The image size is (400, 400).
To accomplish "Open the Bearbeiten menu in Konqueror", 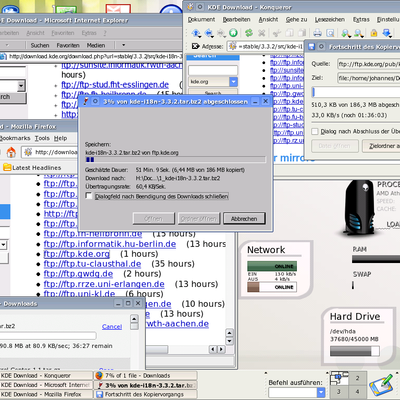I will click(236, 20).
